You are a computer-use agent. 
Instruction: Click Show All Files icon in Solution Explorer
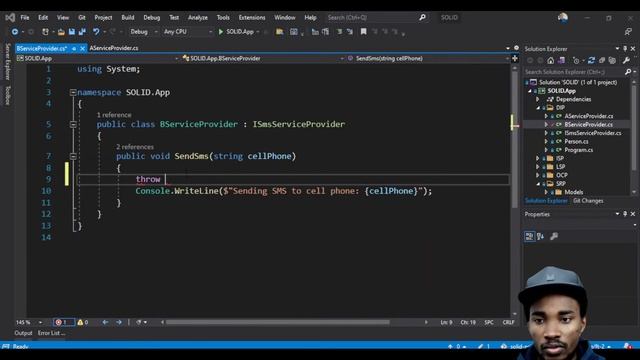click(612, 60)
